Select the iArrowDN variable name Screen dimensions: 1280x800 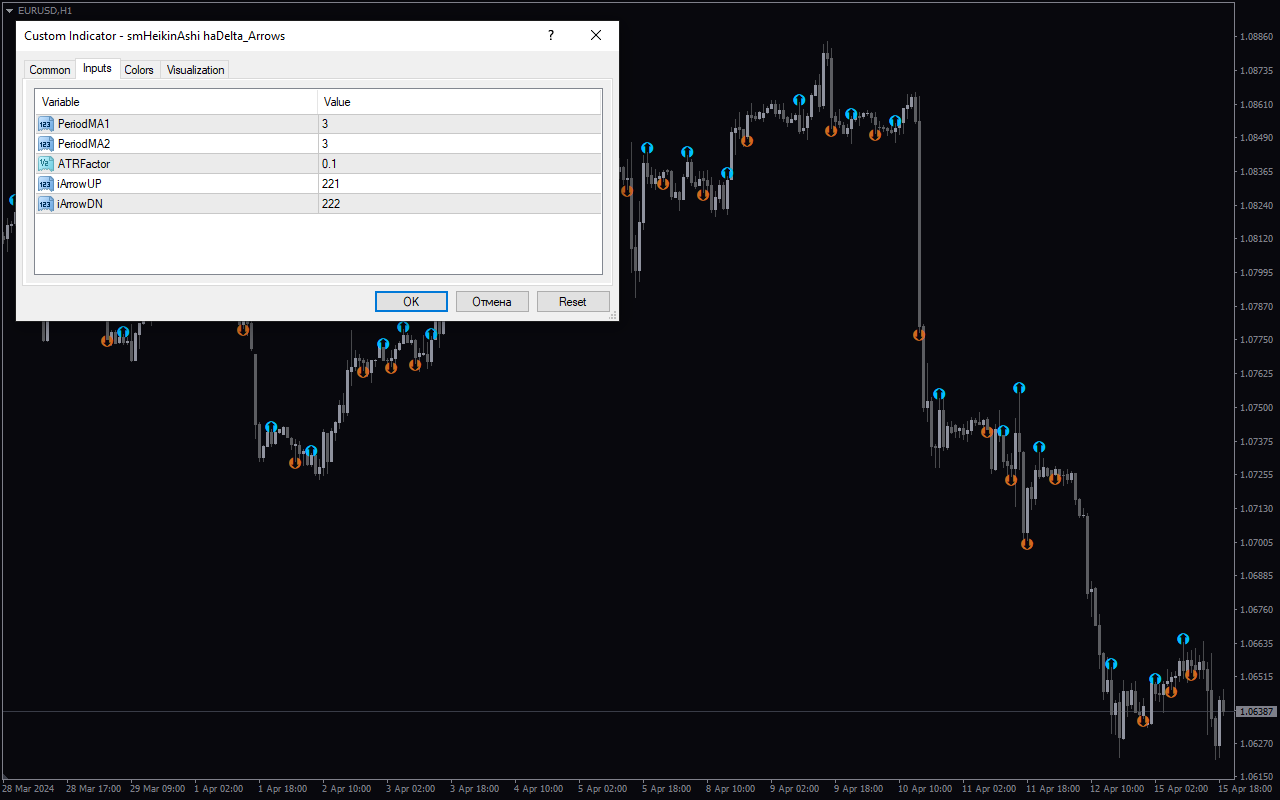click(80, 204)
